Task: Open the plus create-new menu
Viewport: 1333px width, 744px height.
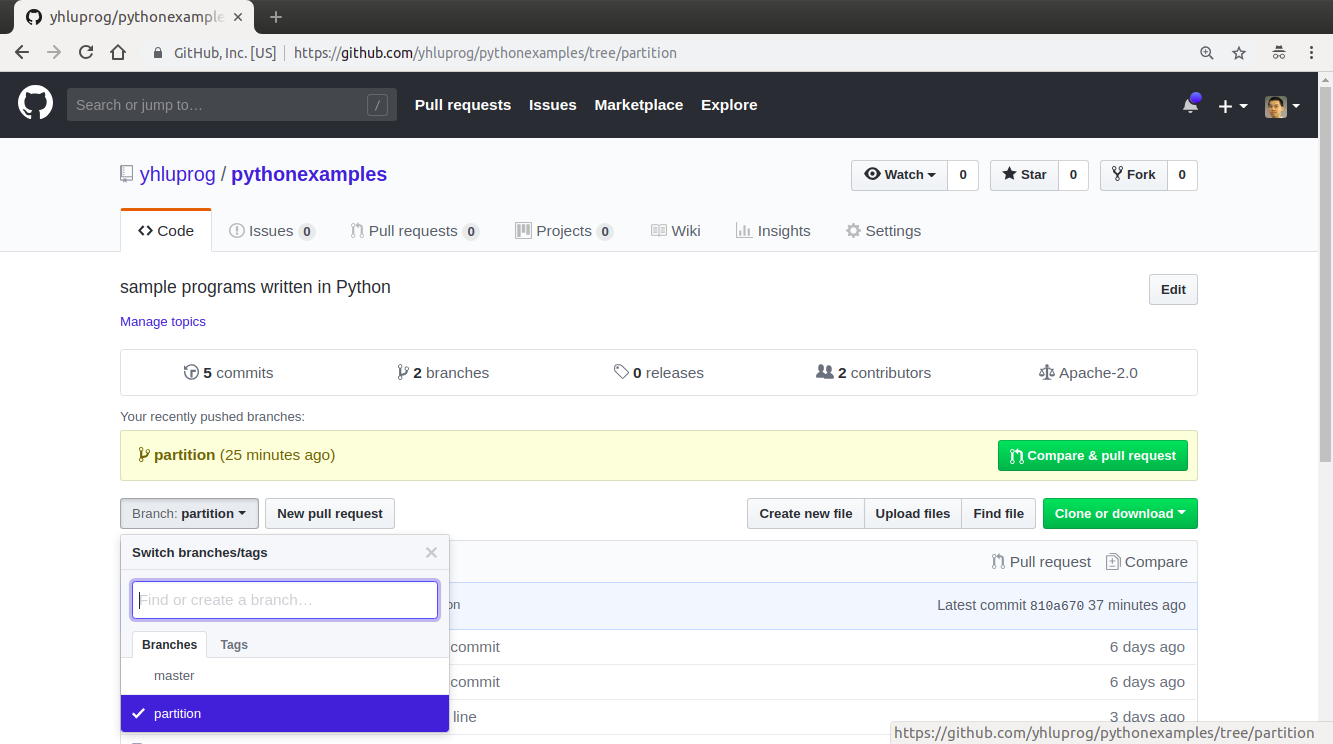Action: (x=1232, y=105)
